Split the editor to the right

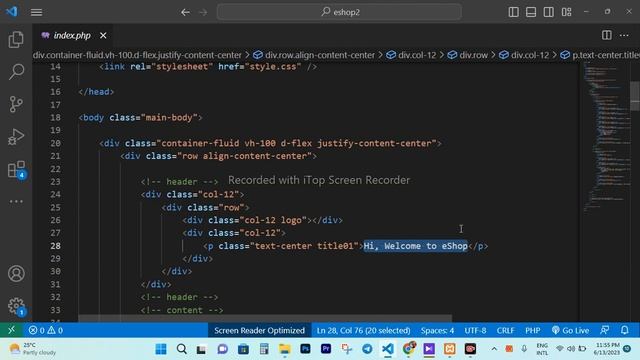(x=607, y=36)
